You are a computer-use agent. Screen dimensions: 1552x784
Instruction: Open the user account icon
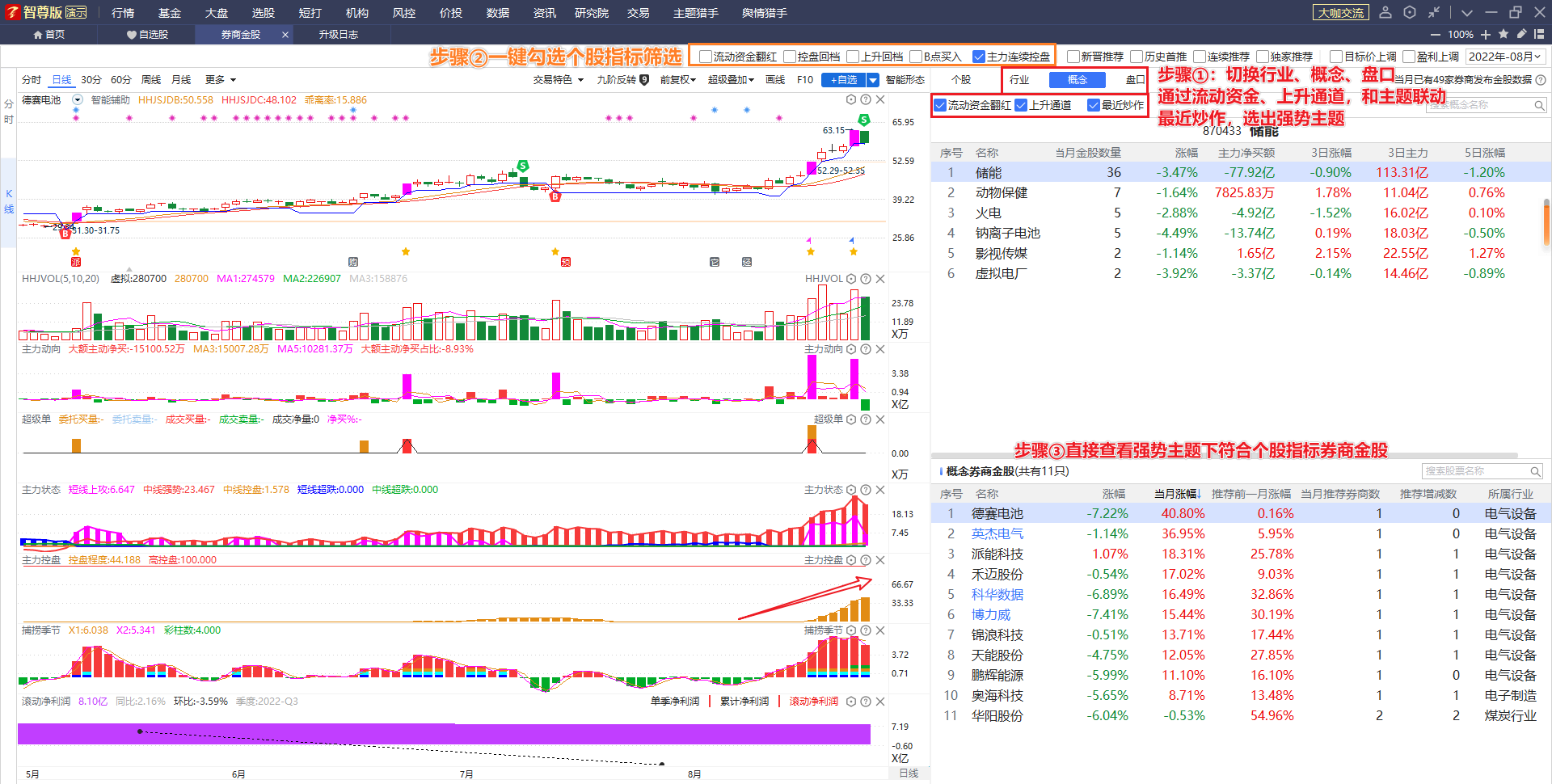[1385, 12]
